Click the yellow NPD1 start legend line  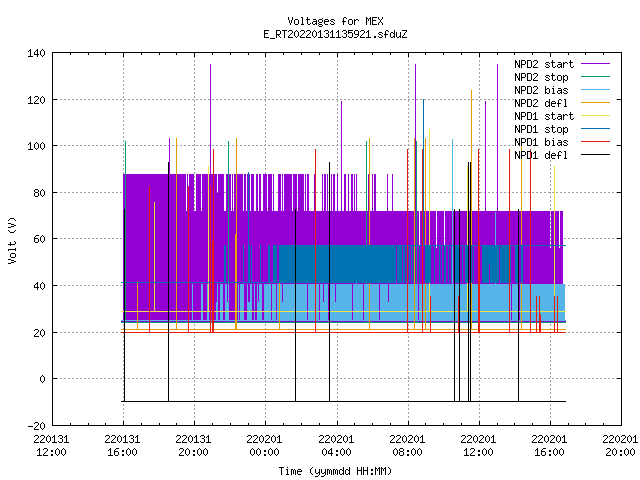(596, 116)
